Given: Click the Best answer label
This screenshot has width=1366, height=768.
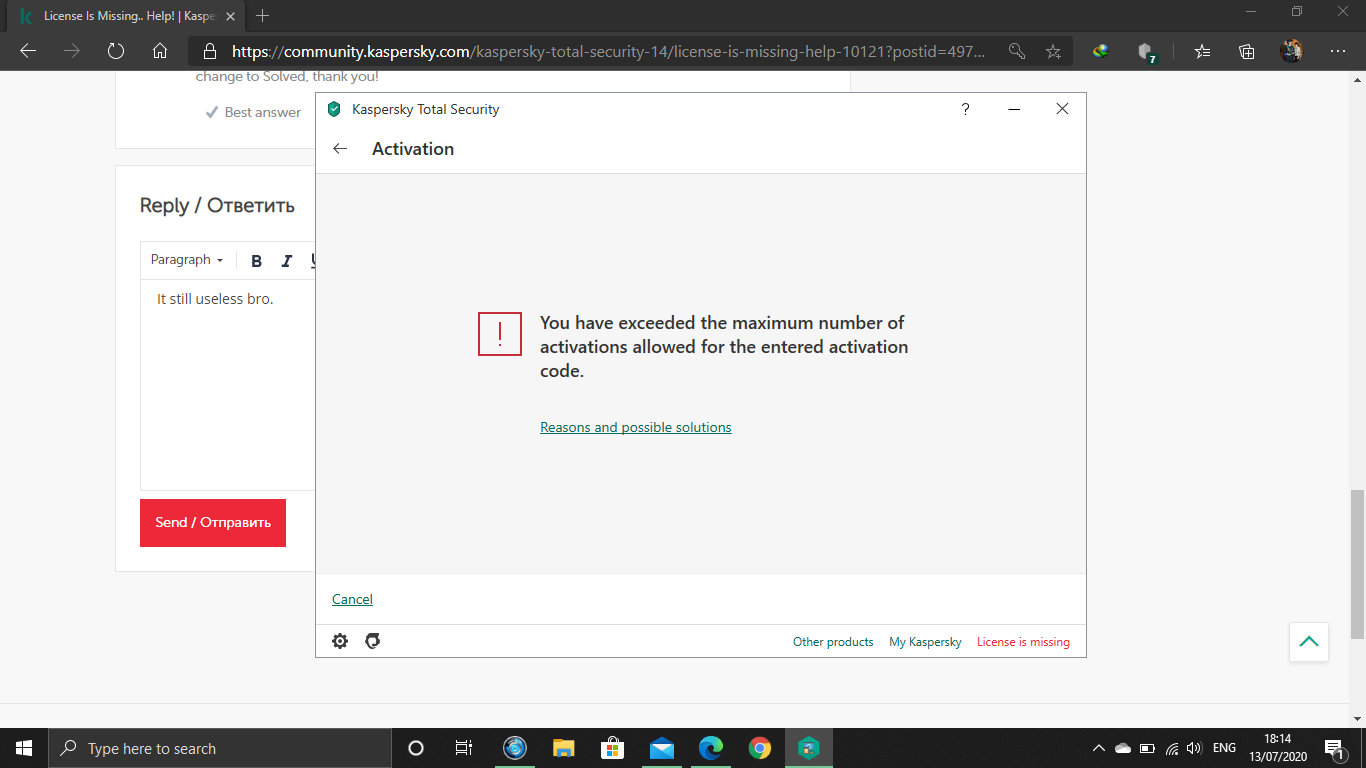Looking at the screenshot, I should pyautogui.click(x=263, y=112).
